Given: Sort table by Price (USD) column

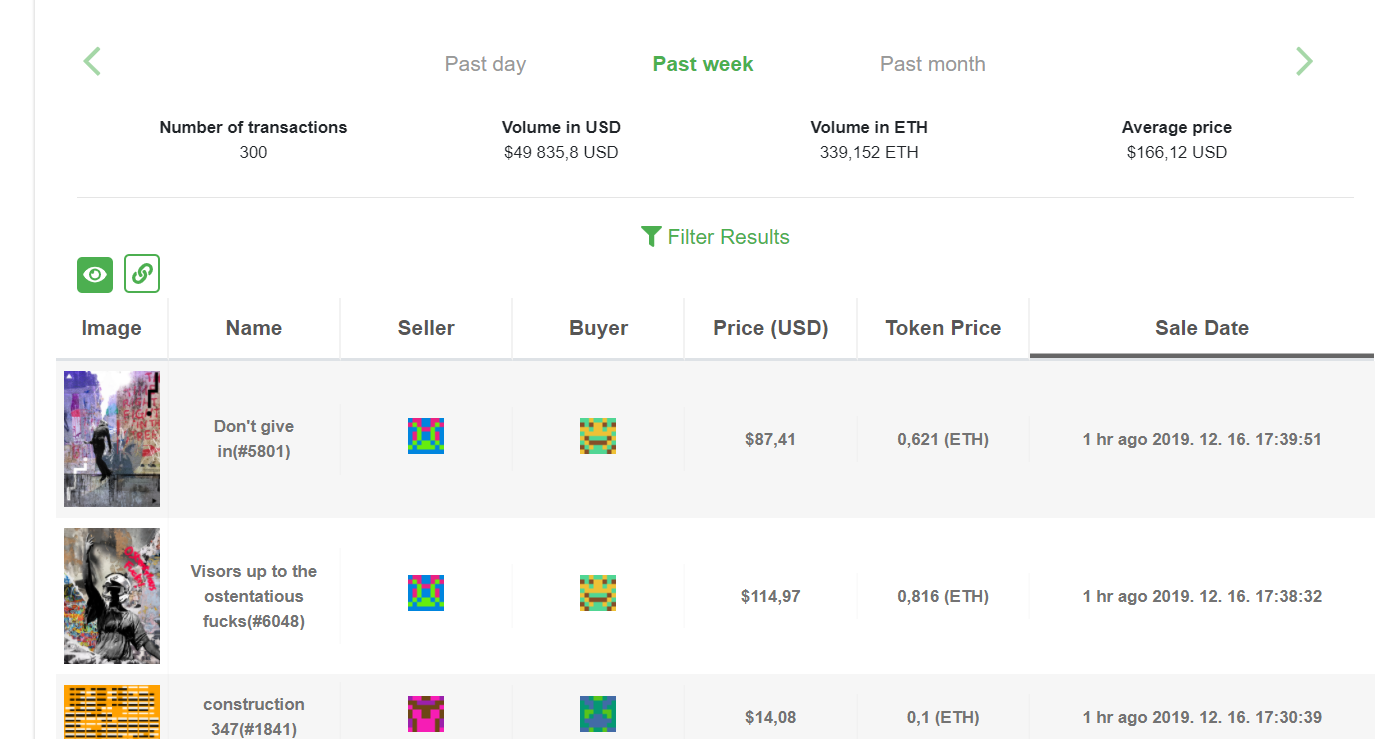Looking at the screenshot, I should coord(771,328).
